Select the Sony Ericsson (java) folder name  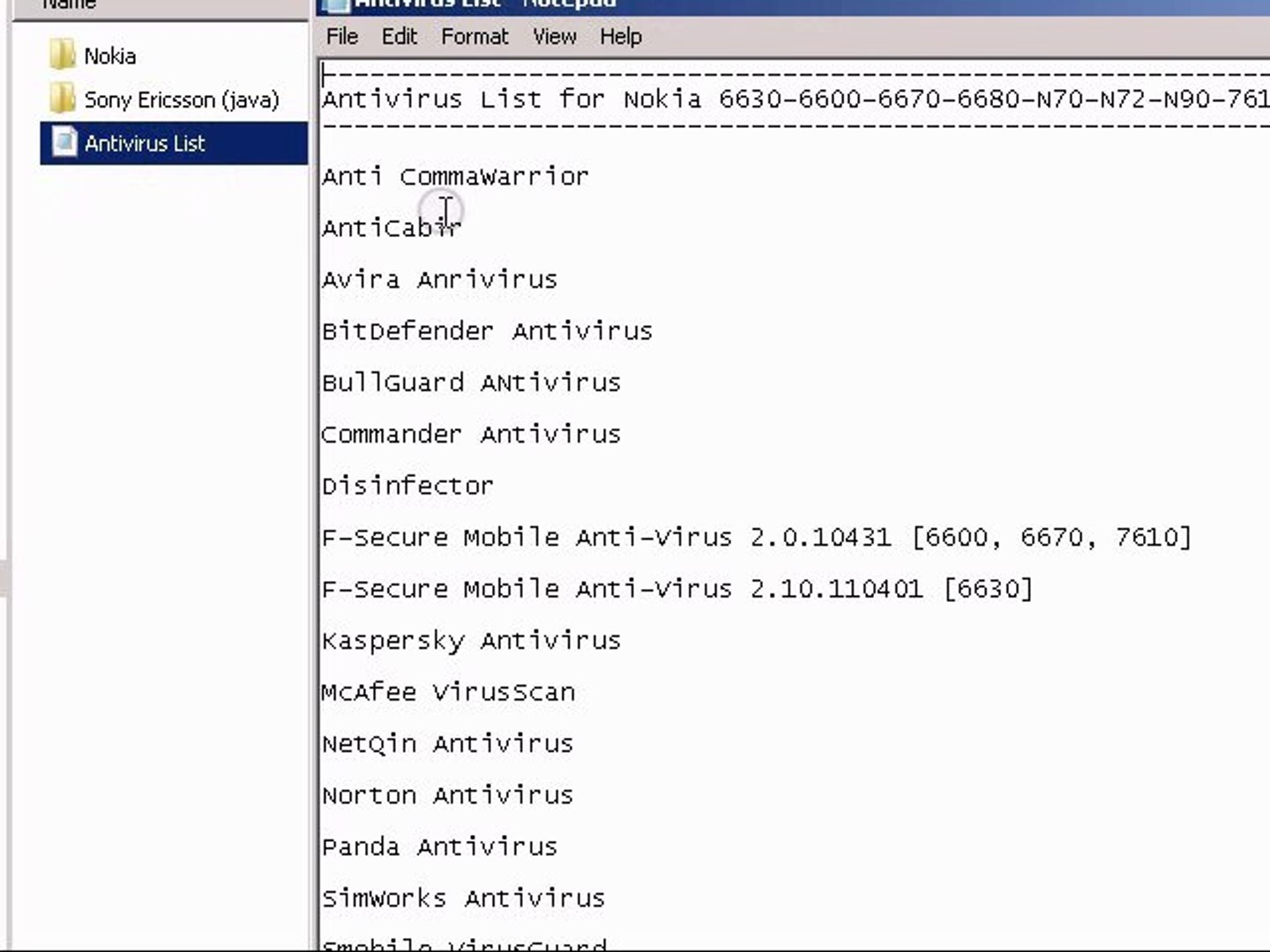[182, 100]
